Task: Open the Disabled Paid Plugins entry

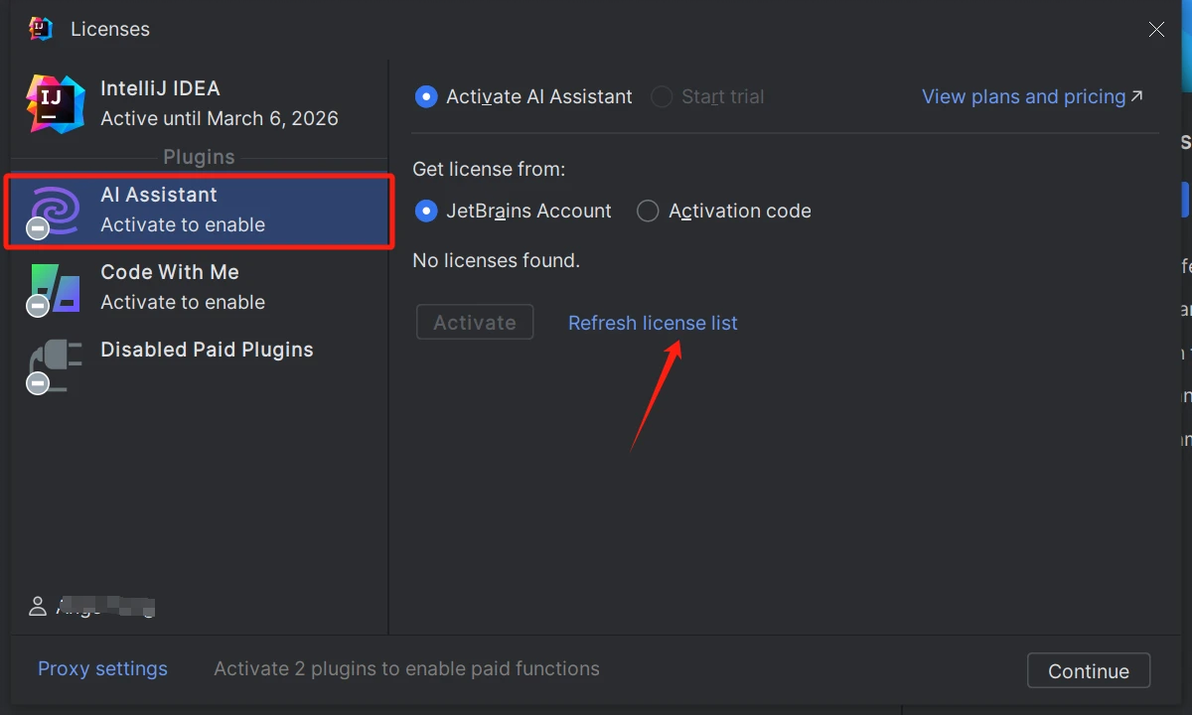Action: click(207, 350)
